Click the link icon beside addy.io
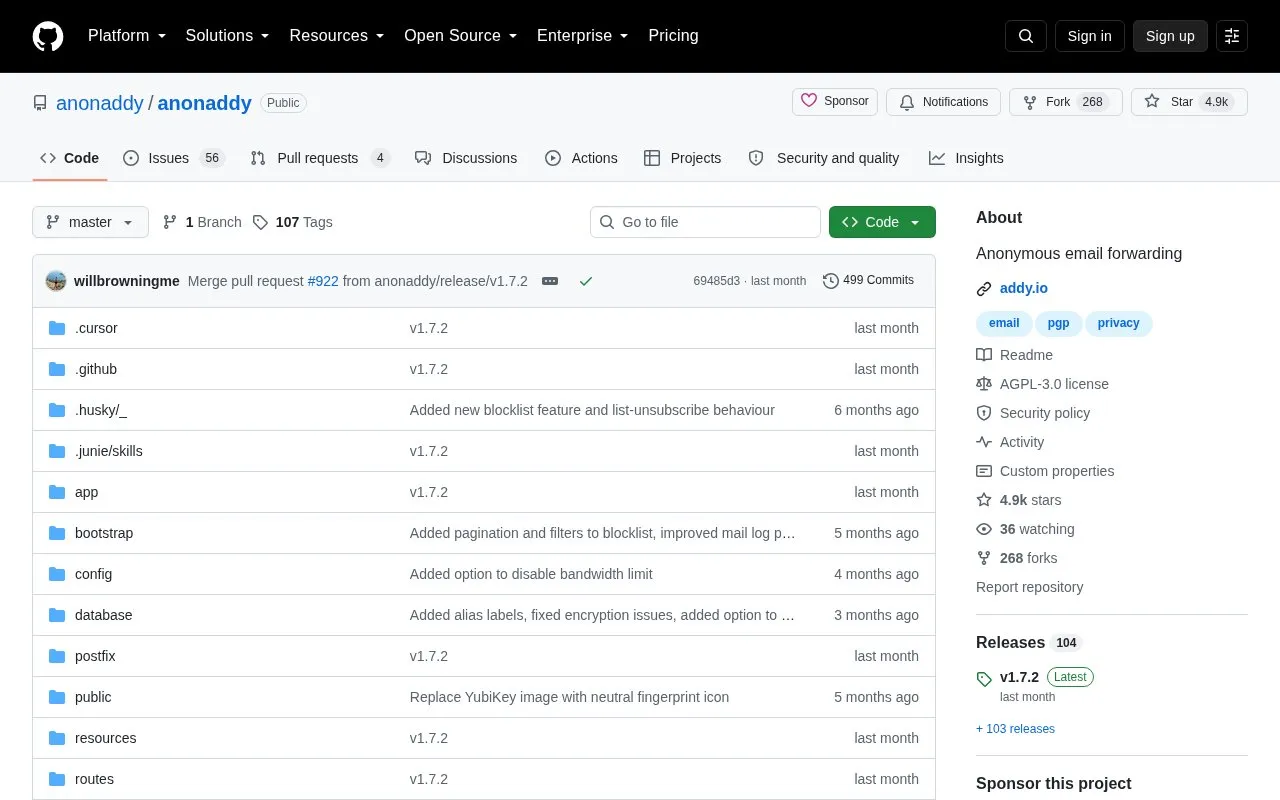This screenshot has height=800, width=1280. [x=984, y=289]
